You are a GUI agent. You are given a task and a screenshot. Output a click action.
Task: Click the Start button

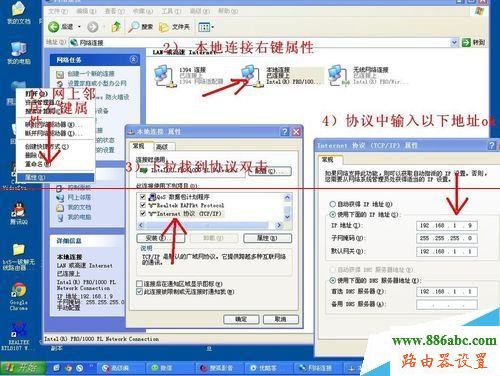tap(22, 368)
